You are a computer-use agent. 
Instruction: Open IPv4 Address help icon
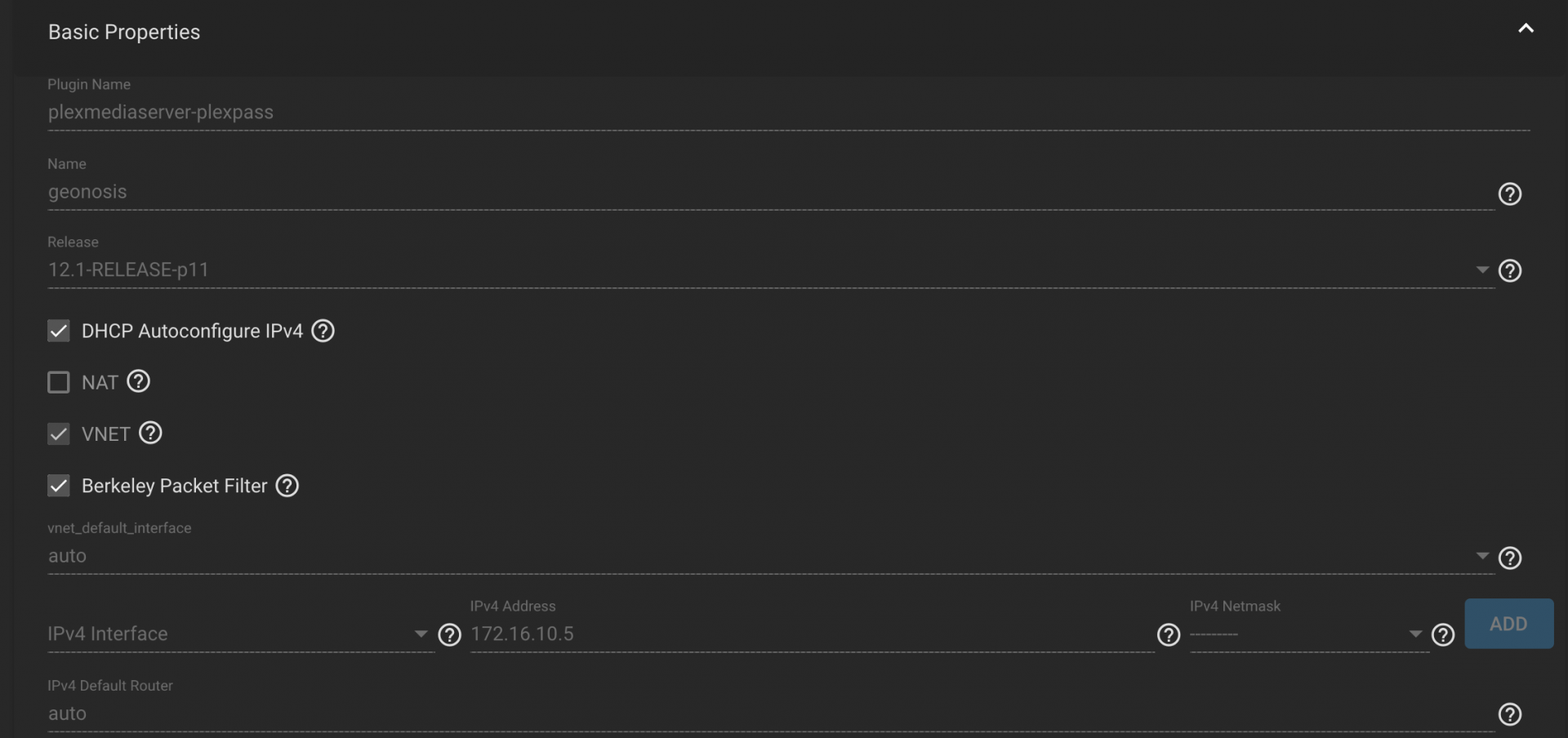click(1169, 635)
